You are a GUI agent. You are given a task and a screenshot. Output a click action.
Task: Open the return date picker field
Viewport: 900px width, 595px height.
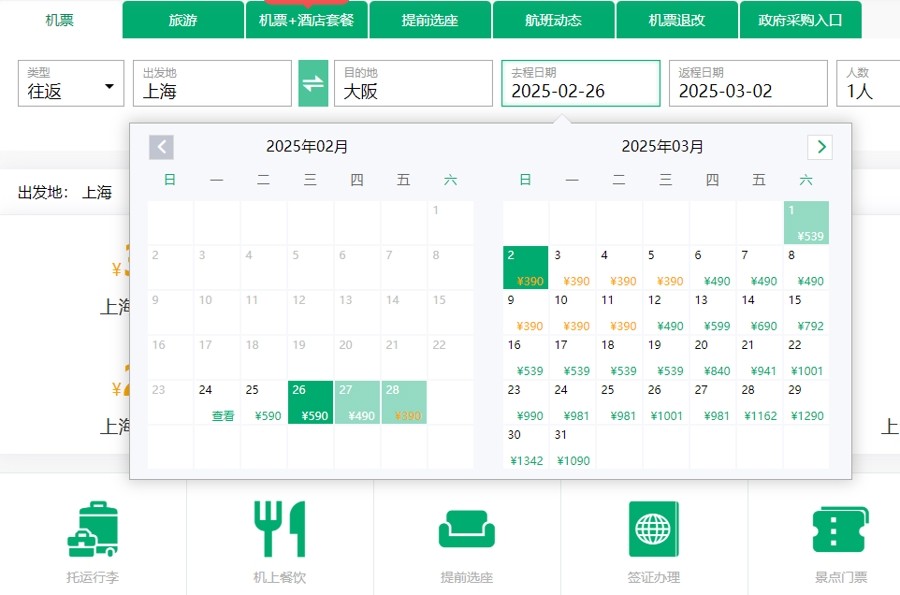click(747, 83)
